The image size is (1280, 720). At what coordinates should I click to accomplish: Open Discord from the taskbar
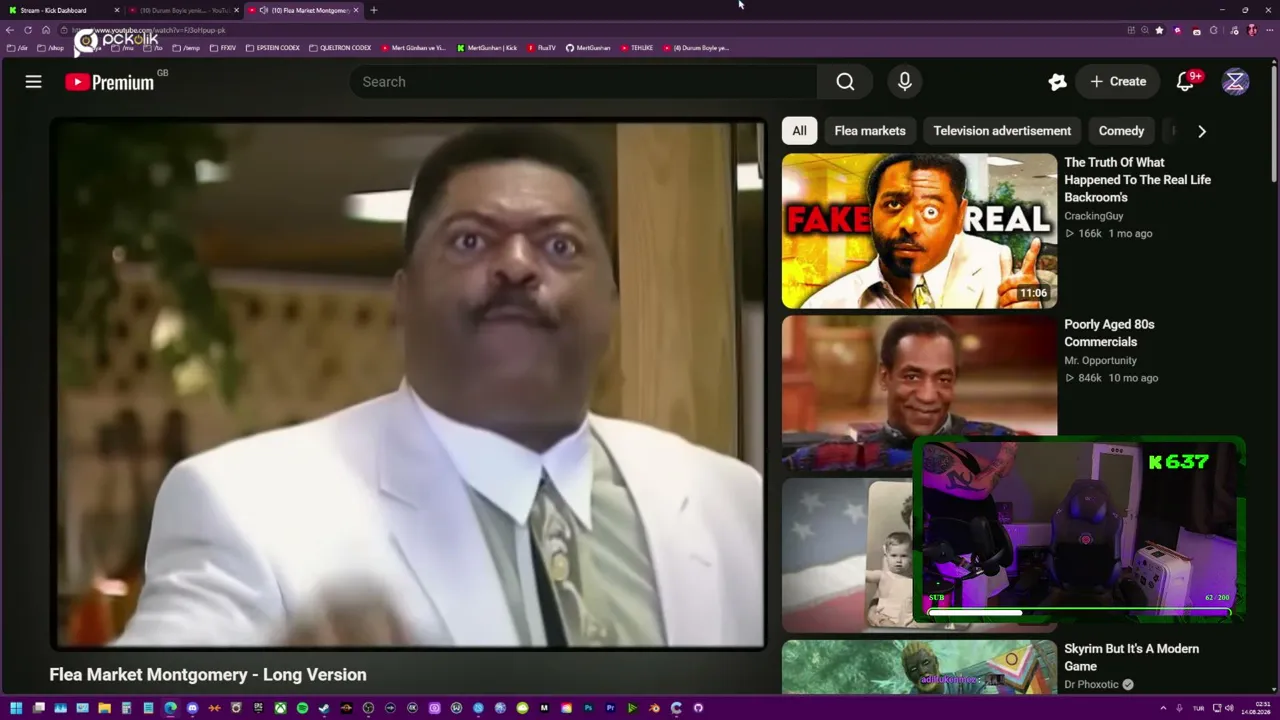(192, 708)
